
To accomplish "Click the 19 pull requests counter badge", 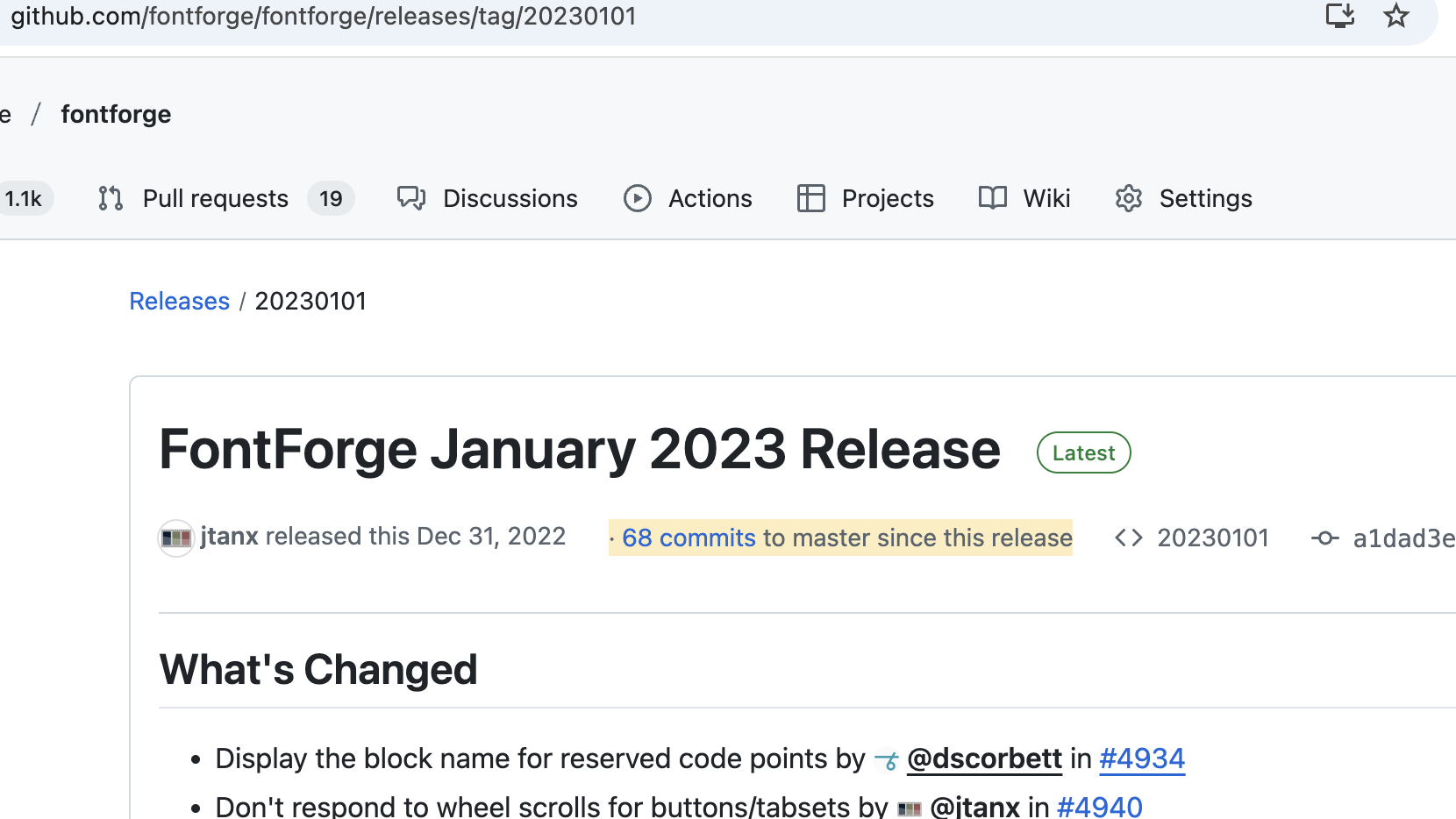I will click(331, 198).
